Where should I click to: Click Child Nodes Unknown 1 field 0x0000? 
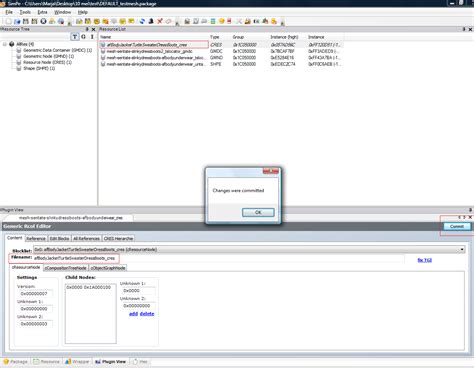pyautogui.click(x=138, y=291)
